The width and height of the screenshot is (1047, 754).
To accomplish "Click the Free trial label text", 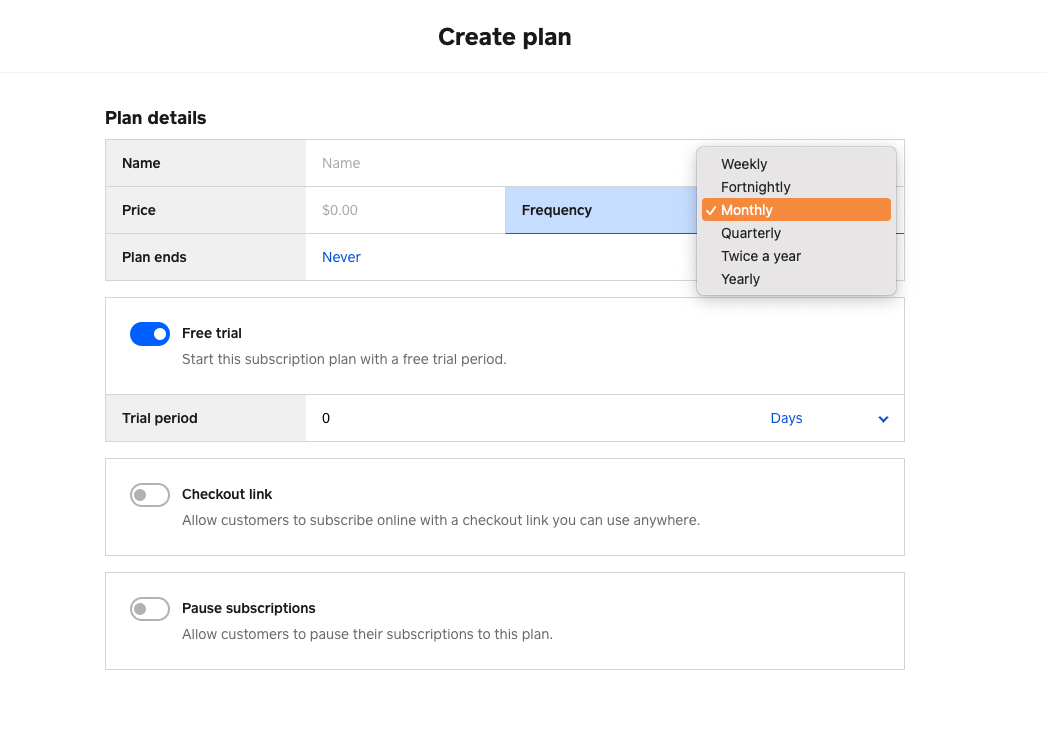I will tap(212, 333).
